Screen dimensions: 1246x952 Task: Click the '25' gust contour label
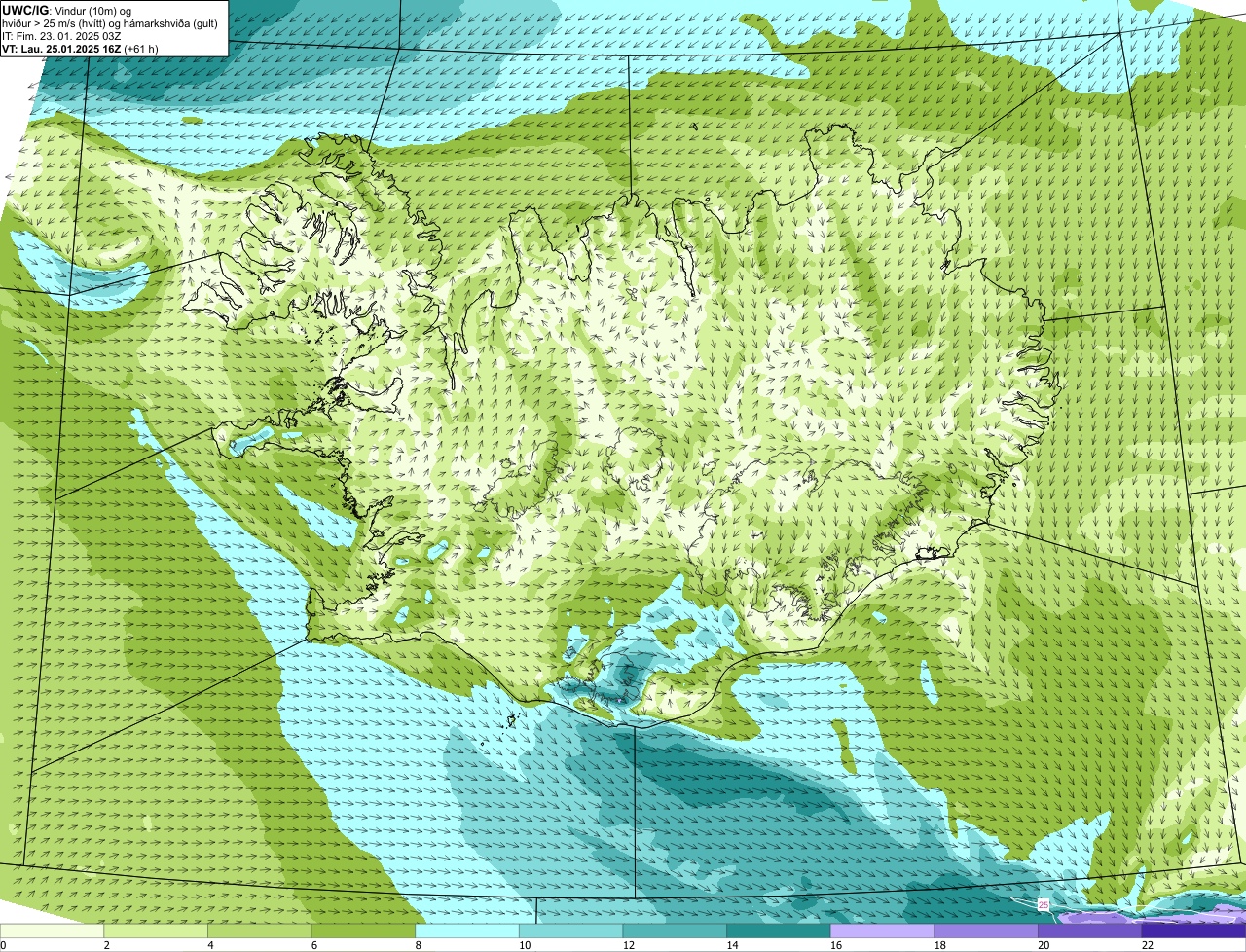coord(1044,905)
